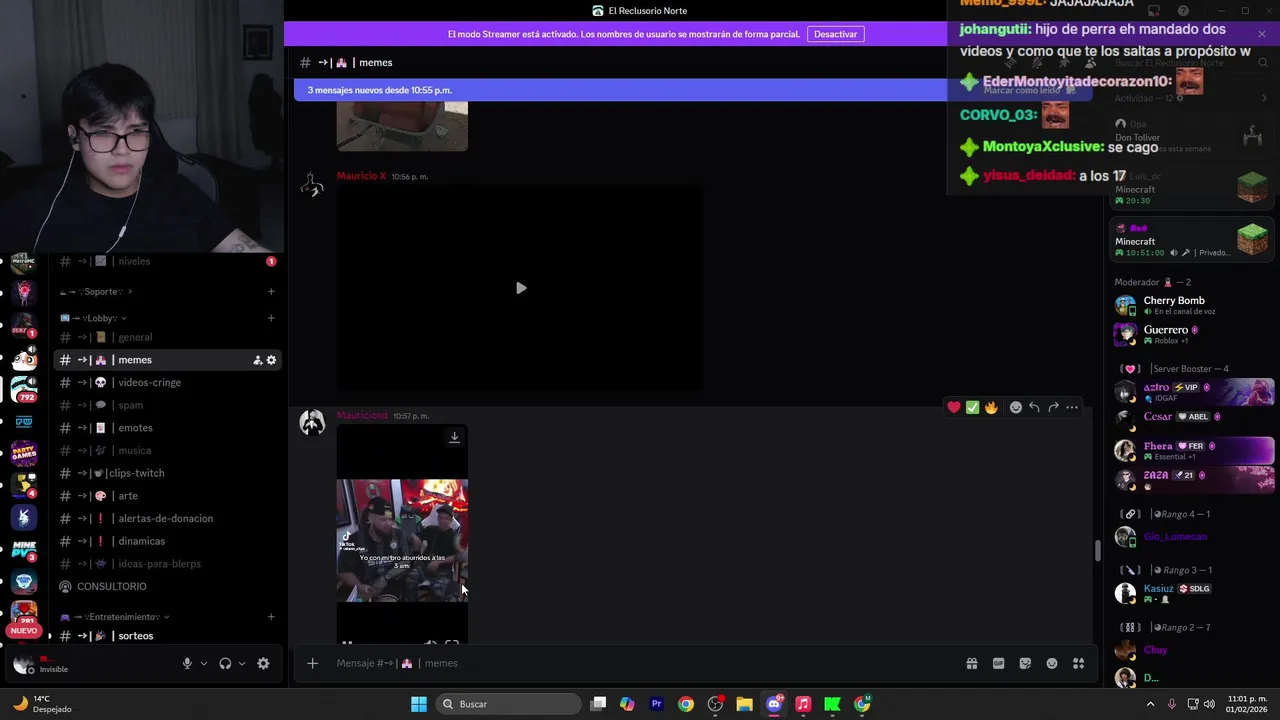The width and height of the screenshot is (1280, 720).
Task: Open Premiere Pro from the taskbar
Action: [656, 704]
